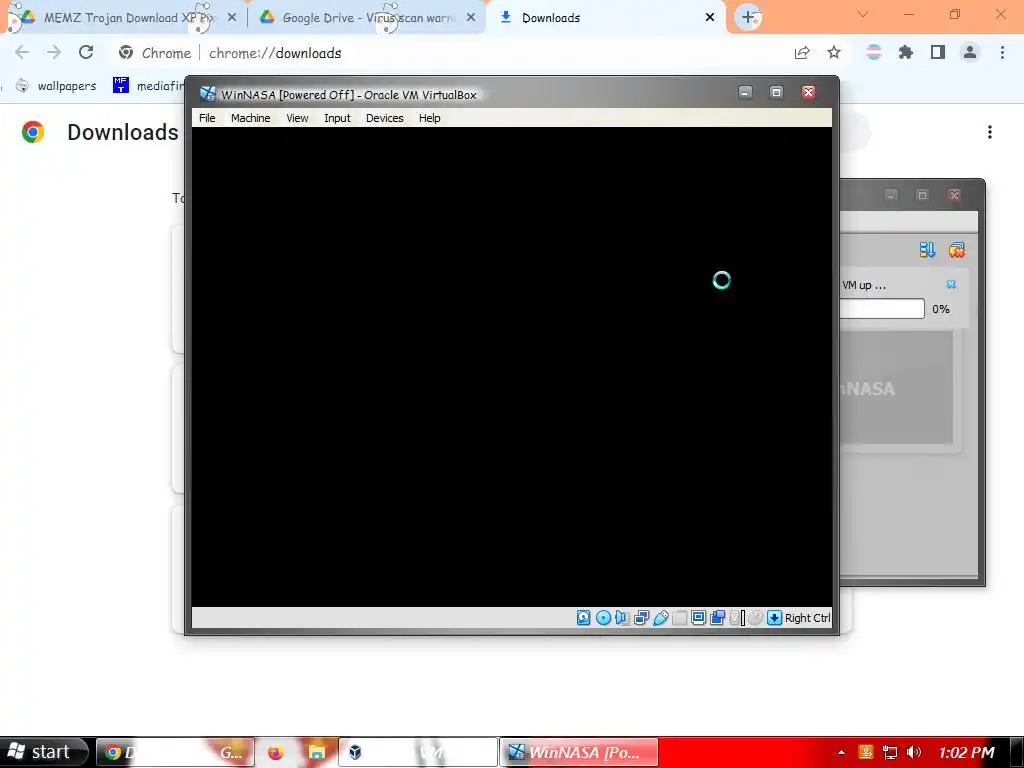Open the Machine menu
Screen dimensions: 1024x768
pos(250,118)
